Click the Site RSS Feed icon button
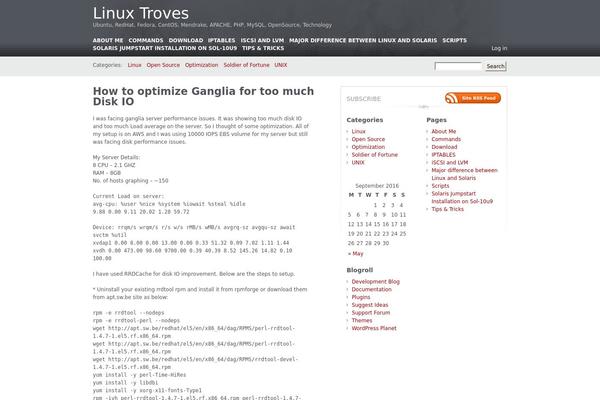Screen dimensions: 600x400 pos(473,98)
